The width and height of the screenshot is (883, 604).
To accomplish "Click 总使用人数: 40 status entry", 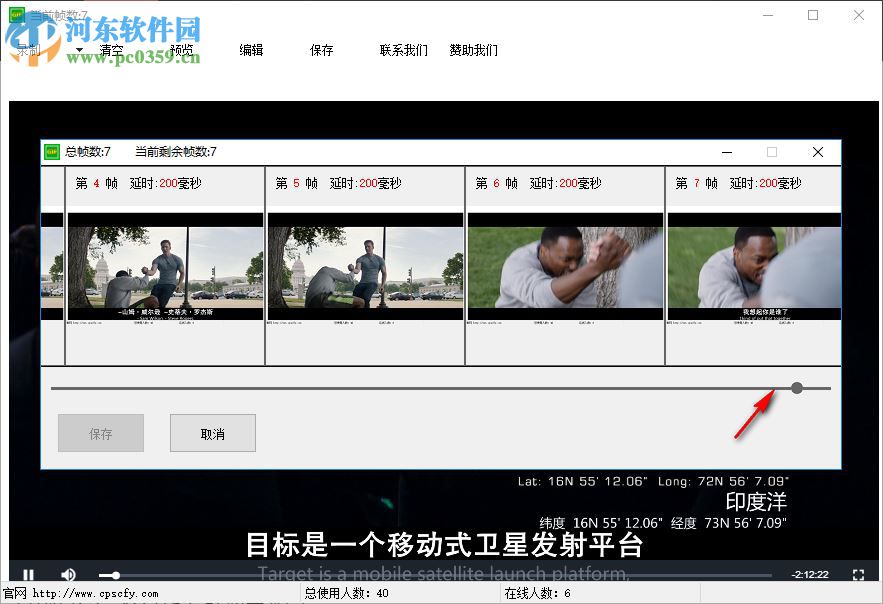I will [346, 593].
